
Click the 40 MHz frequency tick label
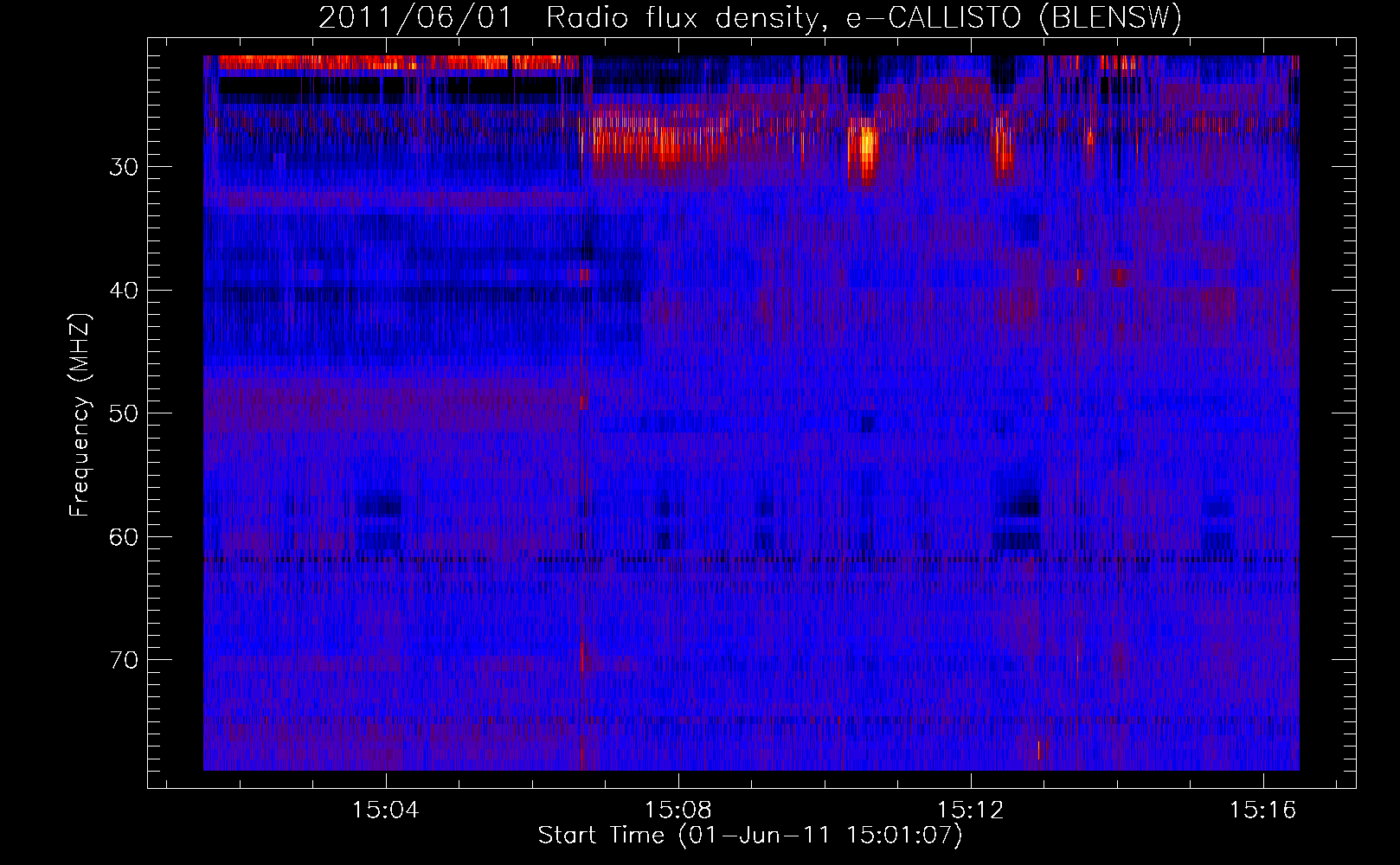point(124,291)
